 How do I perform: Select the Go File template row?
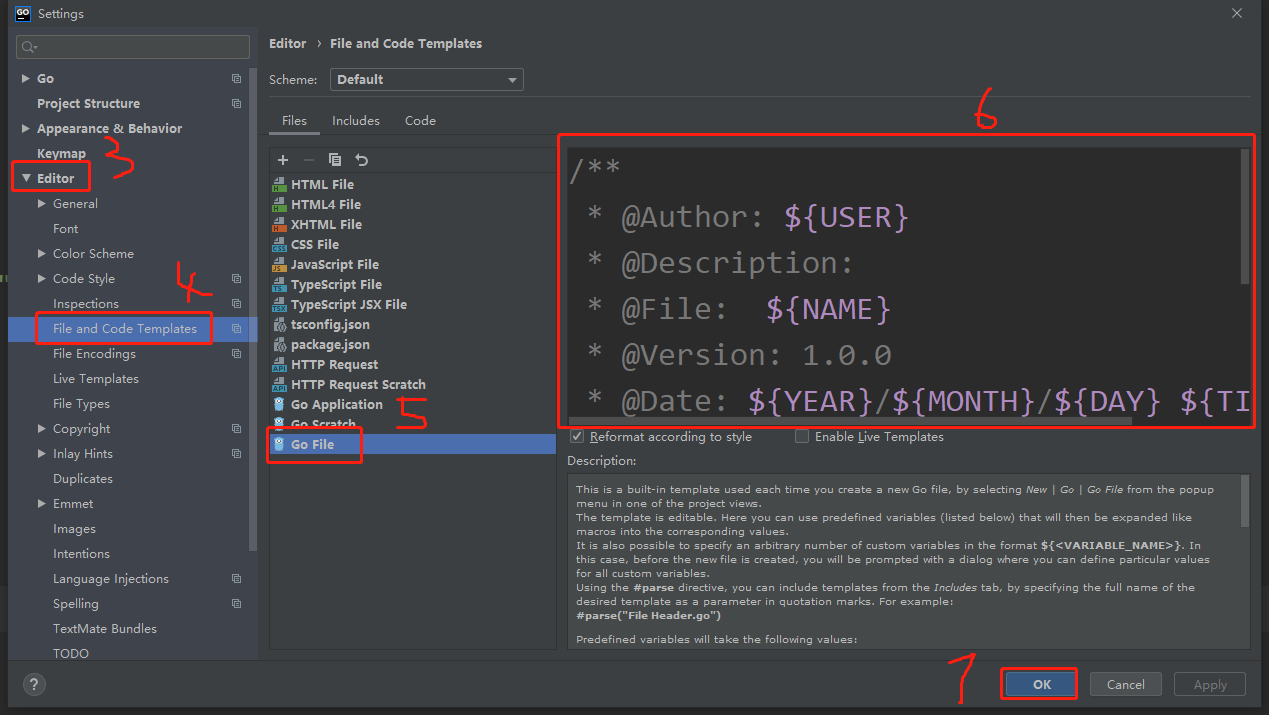coord(411,444)
